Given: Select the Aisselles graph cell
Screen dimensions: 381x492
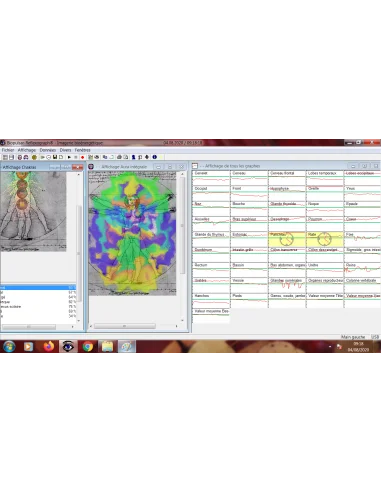Looking at the screenshot, I should point(211,224).
